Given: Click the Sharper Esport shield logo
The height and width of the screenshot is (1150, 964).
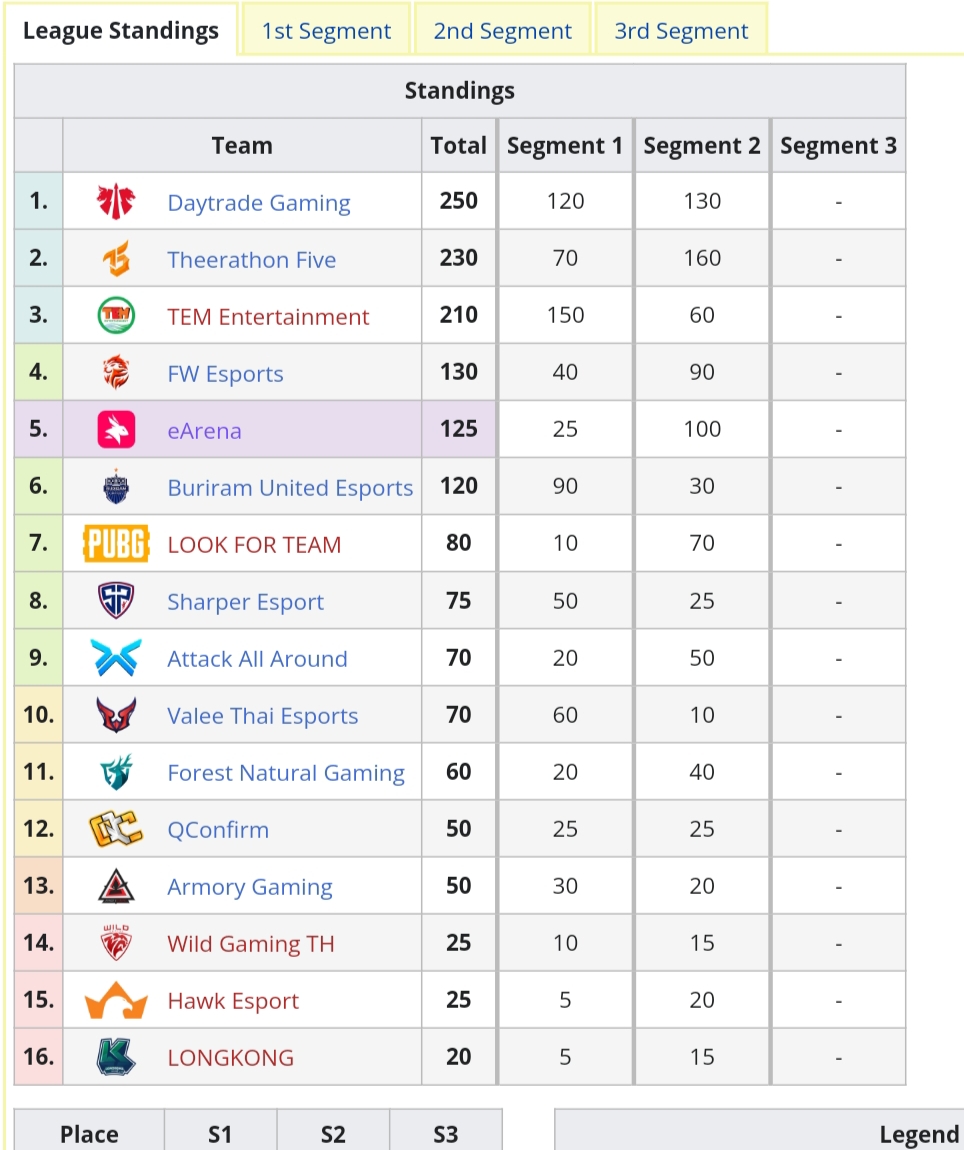Looking at the screenshot, I should (x=116, y=601).
